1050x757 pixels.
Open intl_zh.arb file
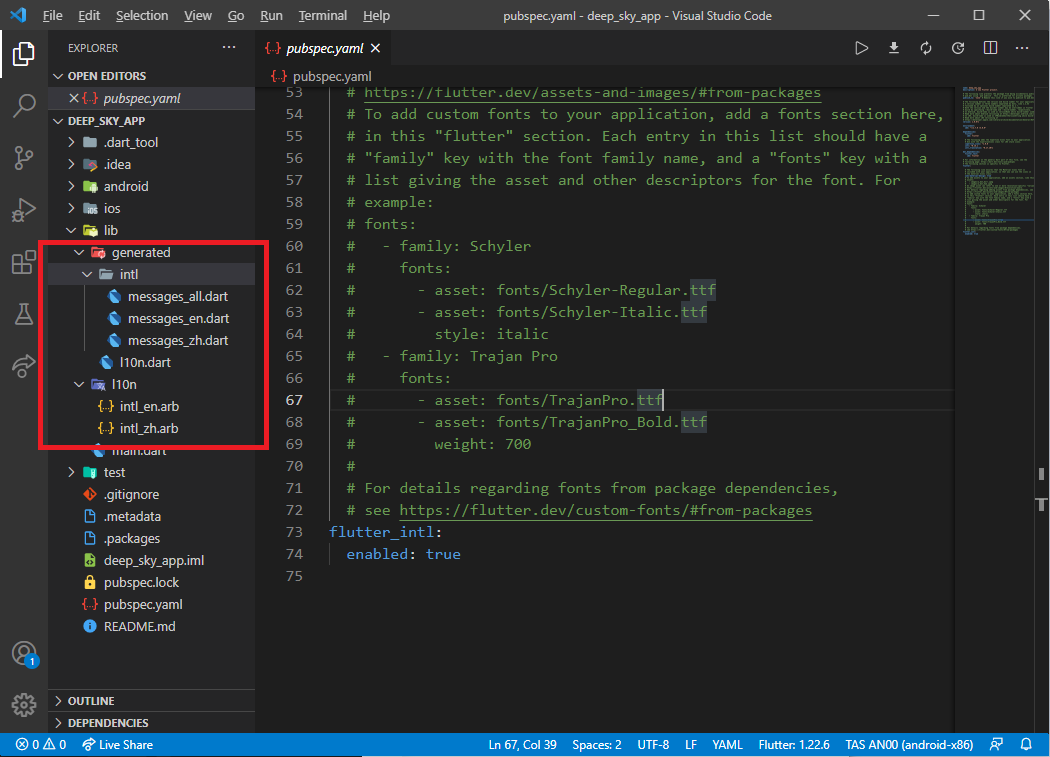[x=151, y=429]
